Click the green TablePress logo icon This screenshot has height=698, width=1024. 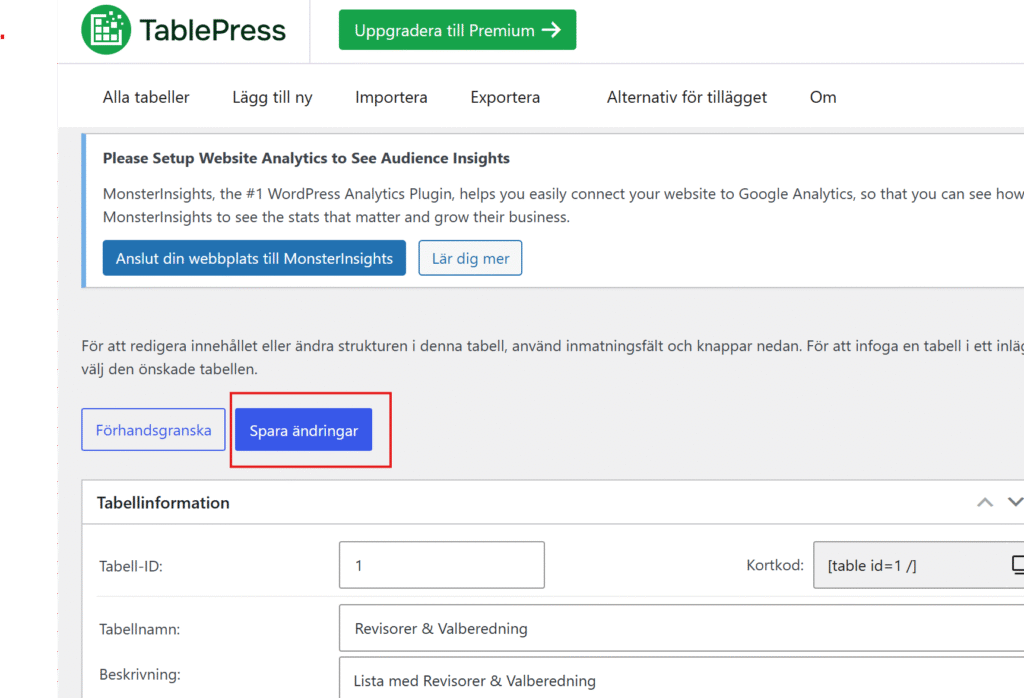click(106, 29)
